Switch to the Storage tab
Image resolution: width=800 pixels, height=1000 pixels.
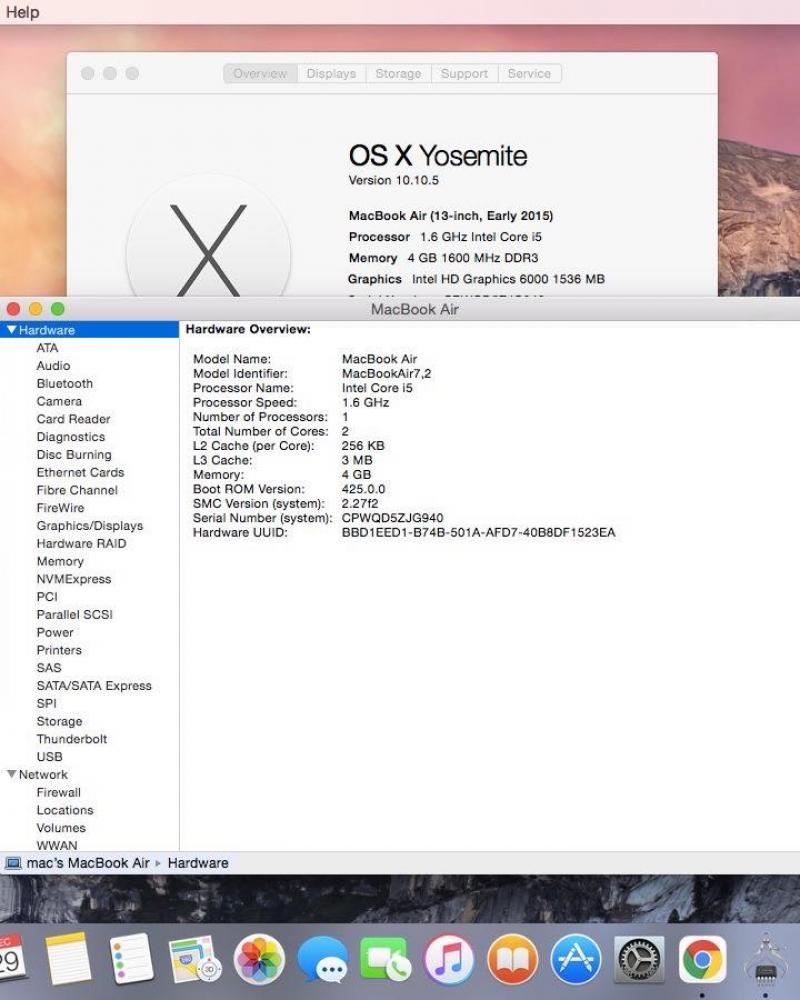click(398, 73)
